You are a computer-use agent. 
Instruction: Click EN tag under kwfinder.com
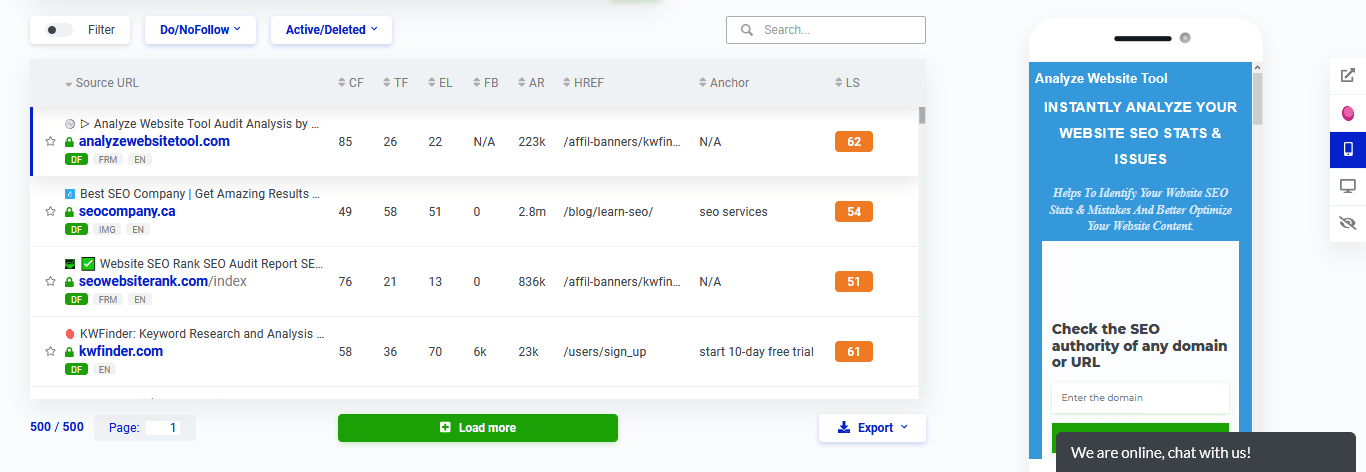click(105, 369)
